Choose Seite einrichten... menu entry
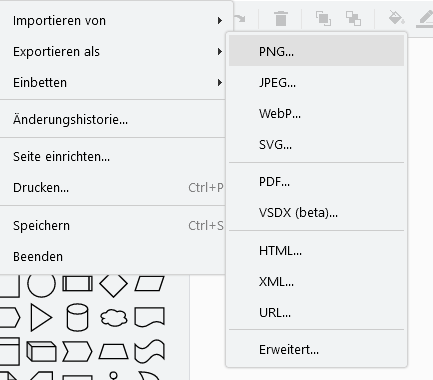Image resolution: width=433 pixels, height=380 pixels. point(112,157)
